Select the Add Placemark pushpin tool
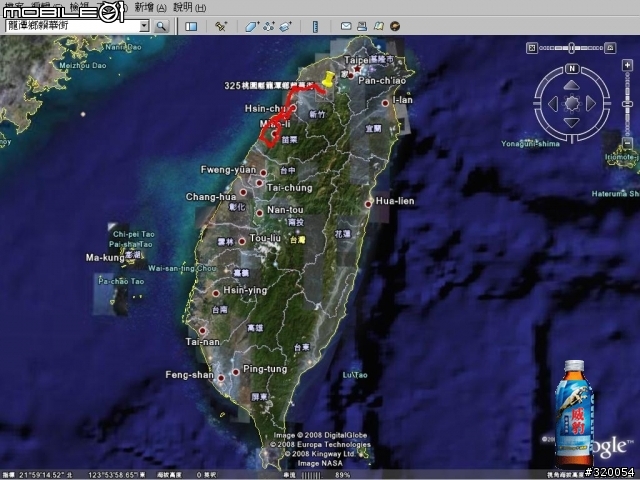The image size is (640, 480). tap(221, 27)
